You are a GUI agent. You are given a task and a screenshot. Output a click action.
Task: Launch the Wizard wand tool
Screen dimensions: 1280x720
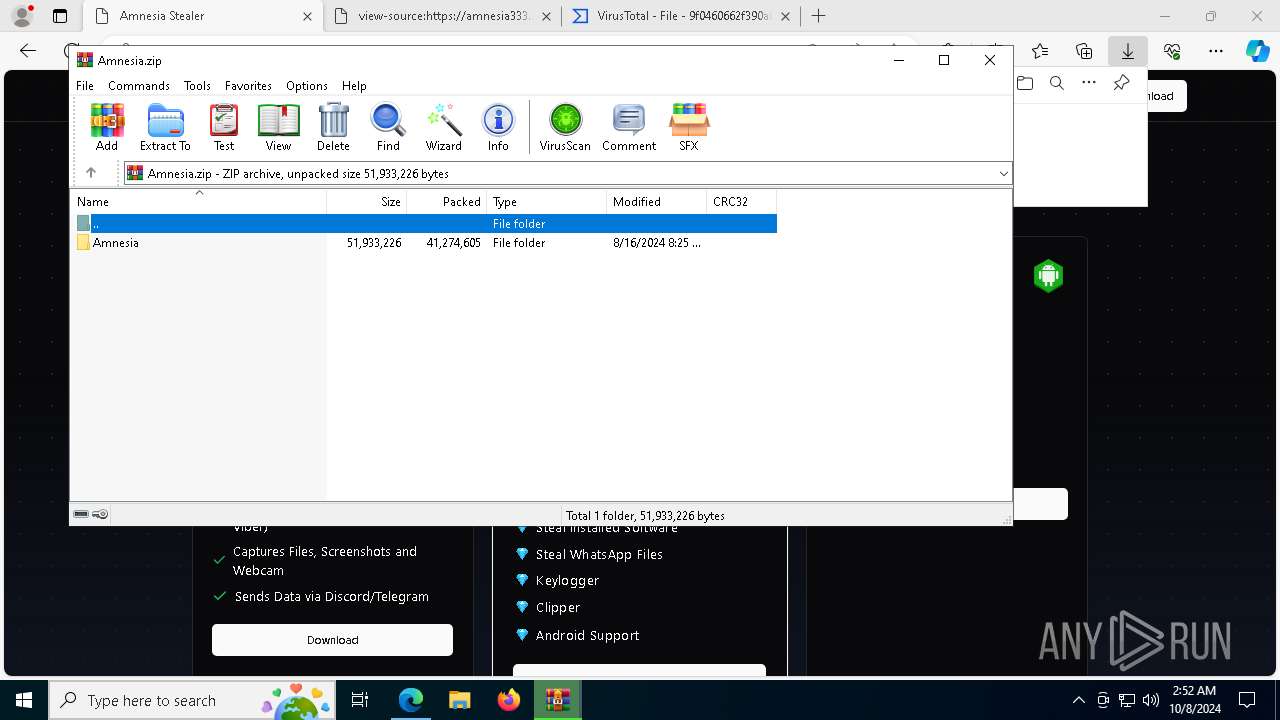tap(443, 127)
